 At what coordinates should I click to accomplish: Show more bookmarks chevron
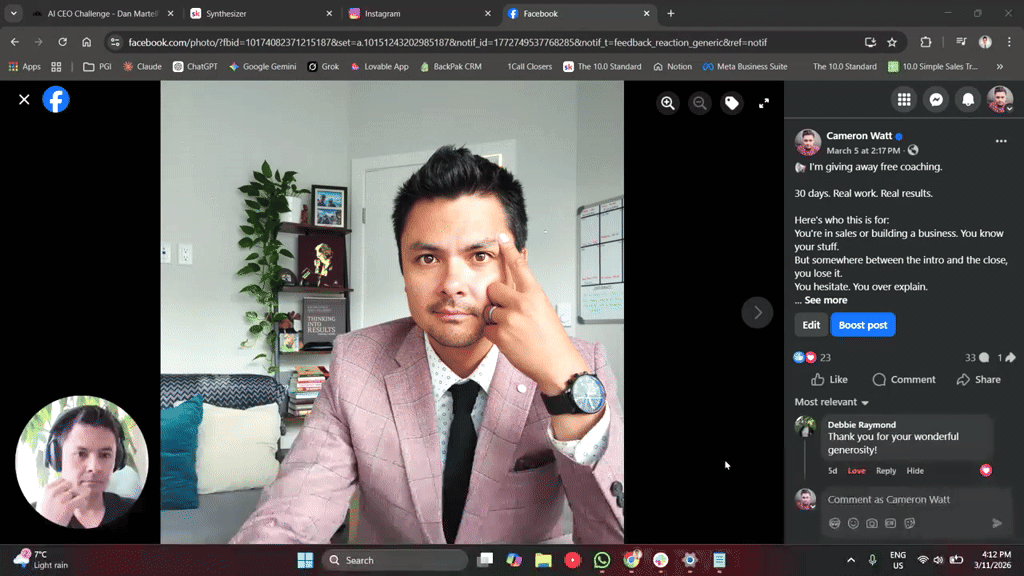pos(999,67)
